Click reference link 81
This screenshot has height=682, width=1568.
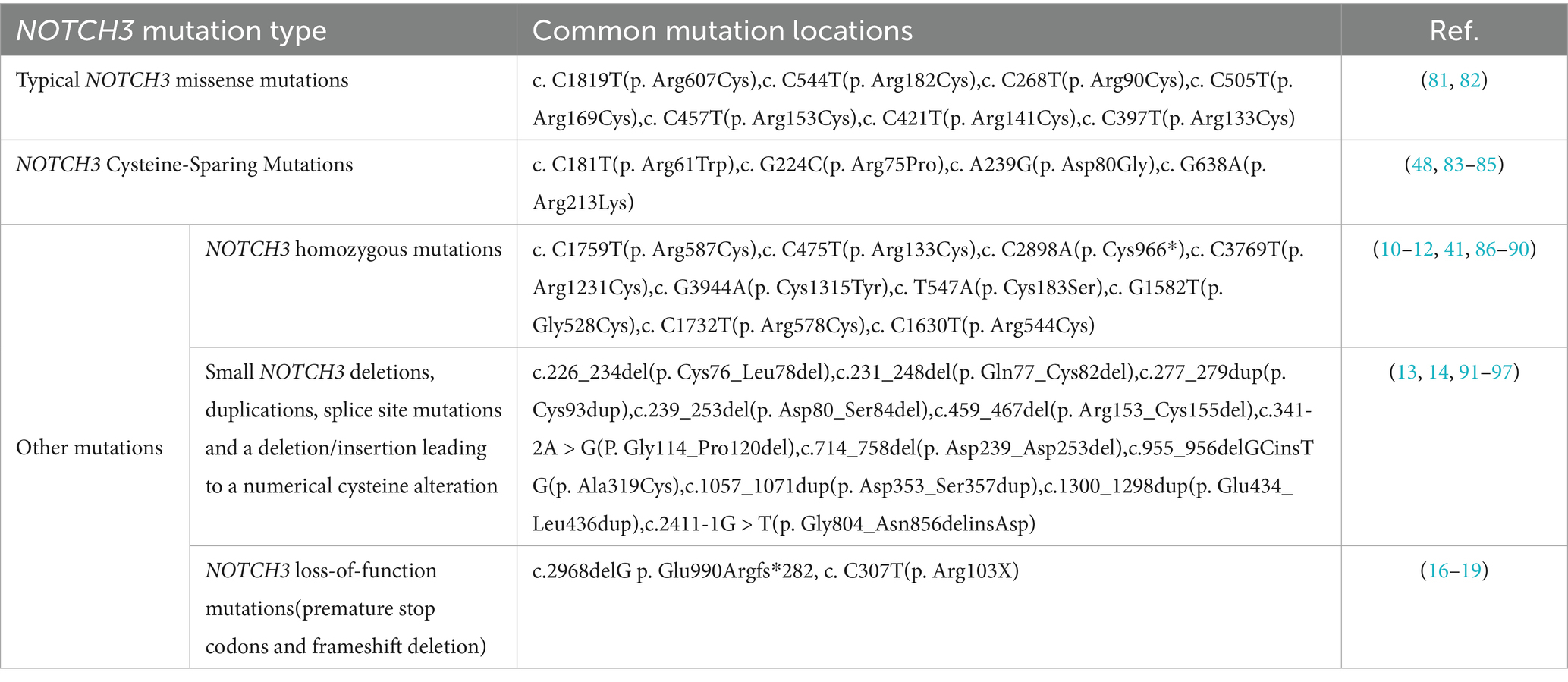coord(1438,80)
